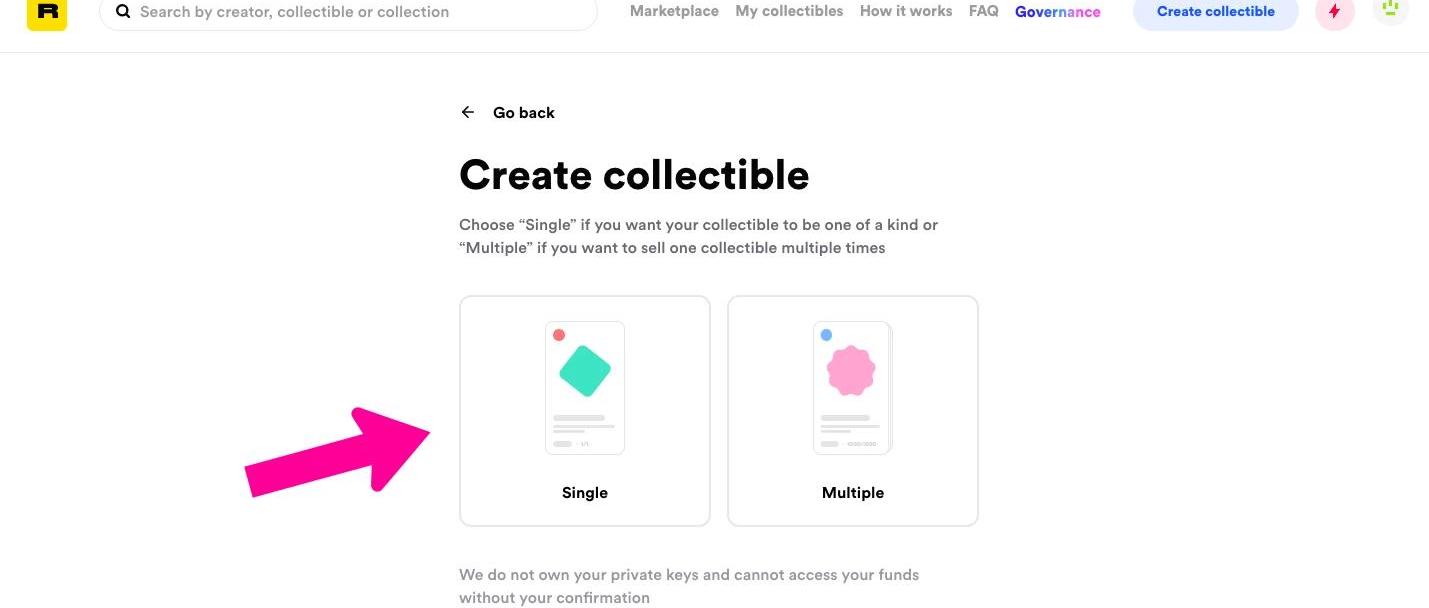Choose the Multiple collectible option

[853, 411]
